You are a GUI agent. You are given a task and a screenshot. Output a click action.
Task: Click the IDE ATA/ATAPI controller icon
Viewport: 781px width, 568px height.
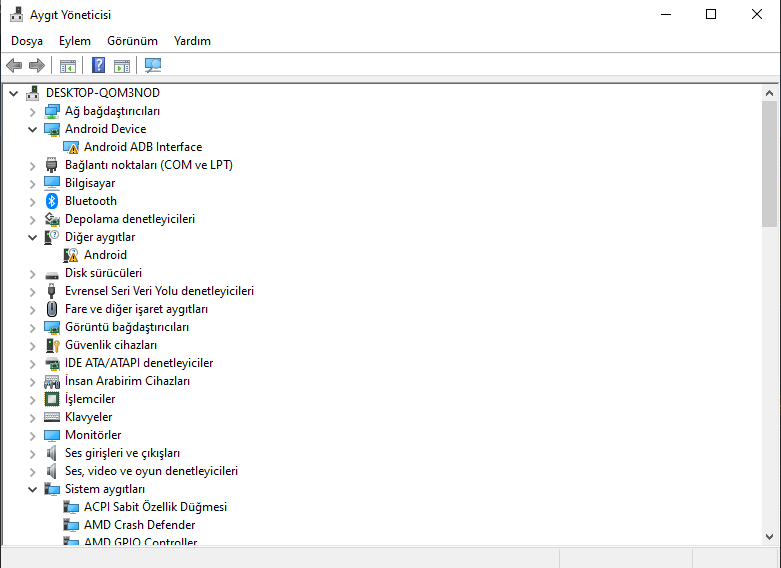[52, 363]
